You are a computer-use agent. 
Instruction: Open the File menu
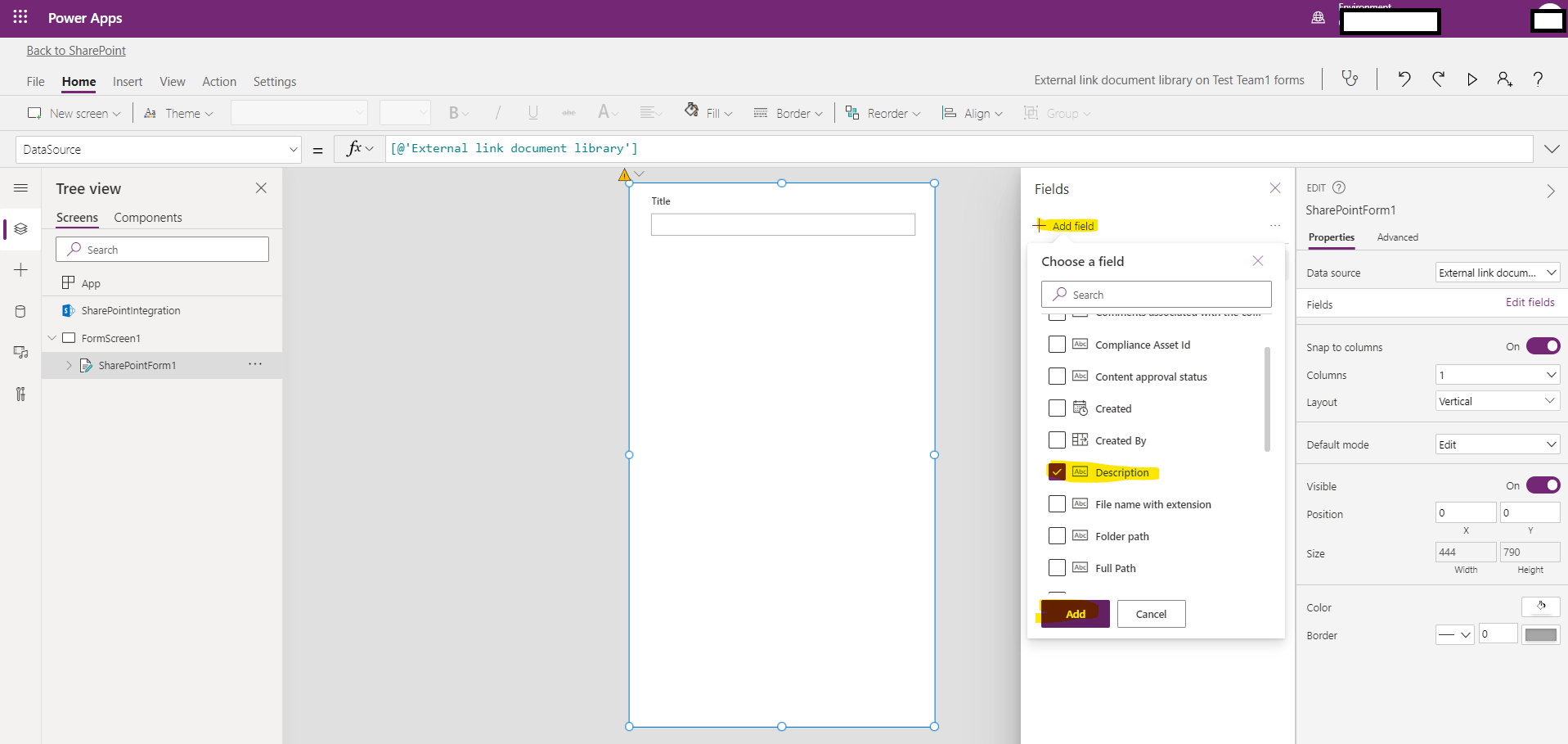tap(35, 82)
